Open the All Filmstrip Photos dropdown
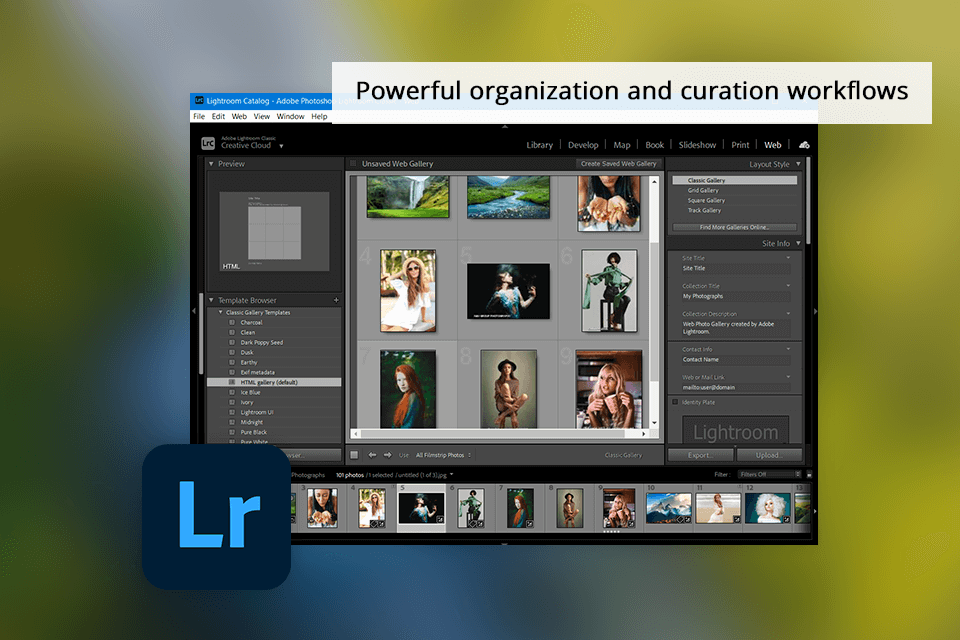 coord(443,455)
